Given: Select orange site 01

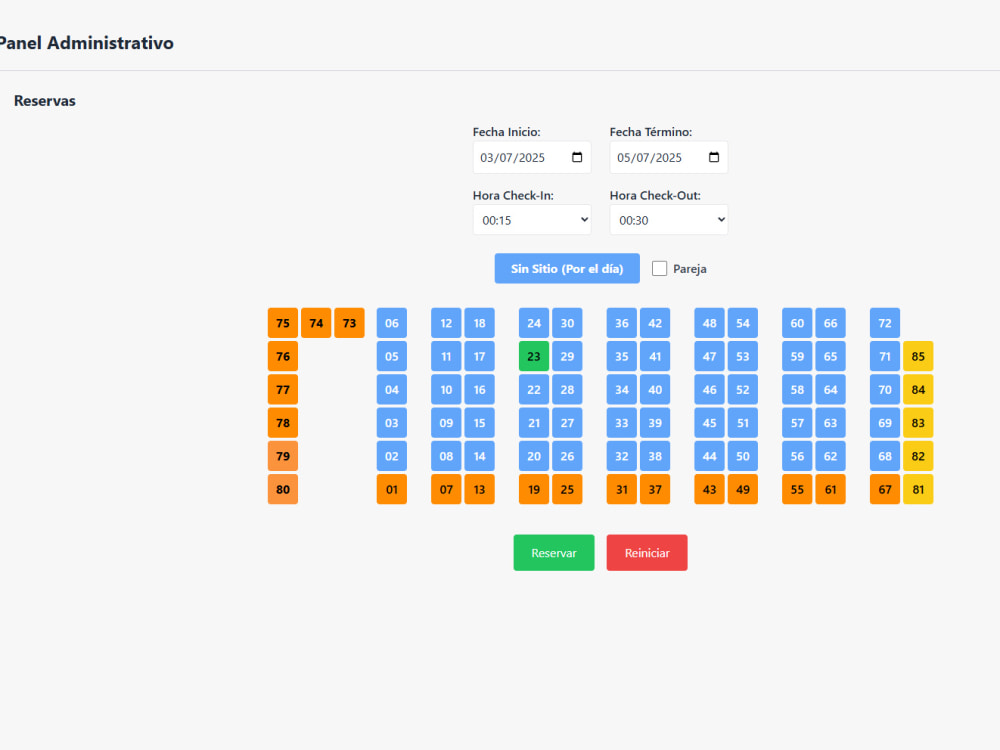Looking at the screenshot, I should pos(392,489).
